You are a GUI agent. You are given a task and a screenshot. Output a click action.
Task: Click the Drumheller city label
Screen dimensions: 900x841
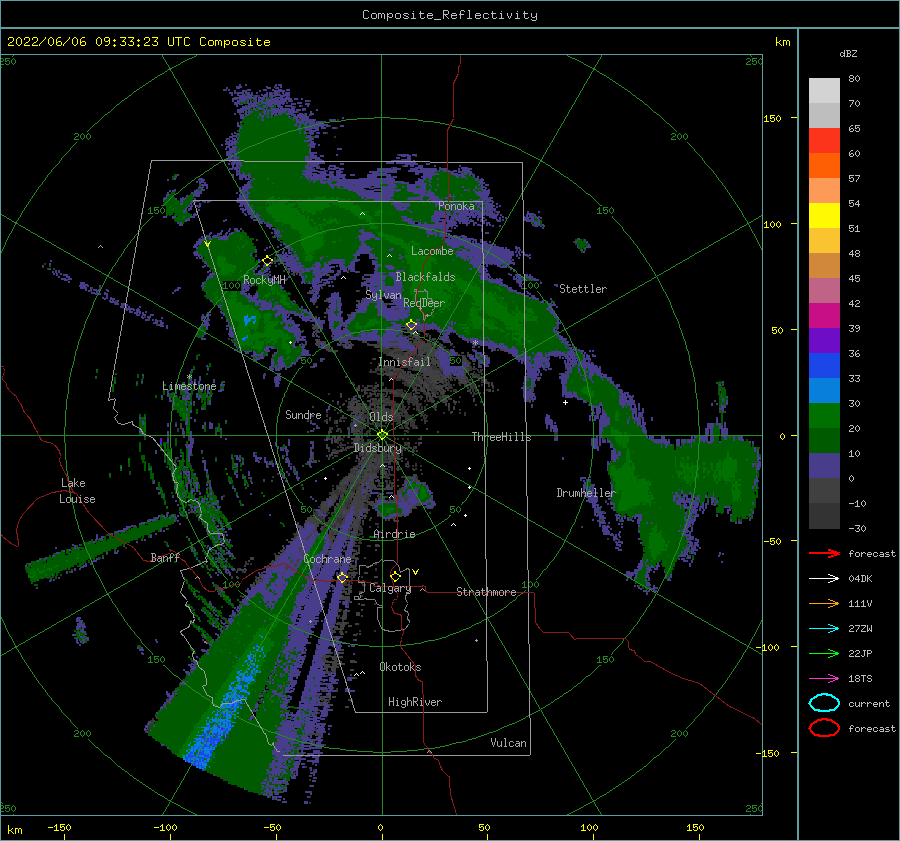pyautogui.click(x=585, y=493)
